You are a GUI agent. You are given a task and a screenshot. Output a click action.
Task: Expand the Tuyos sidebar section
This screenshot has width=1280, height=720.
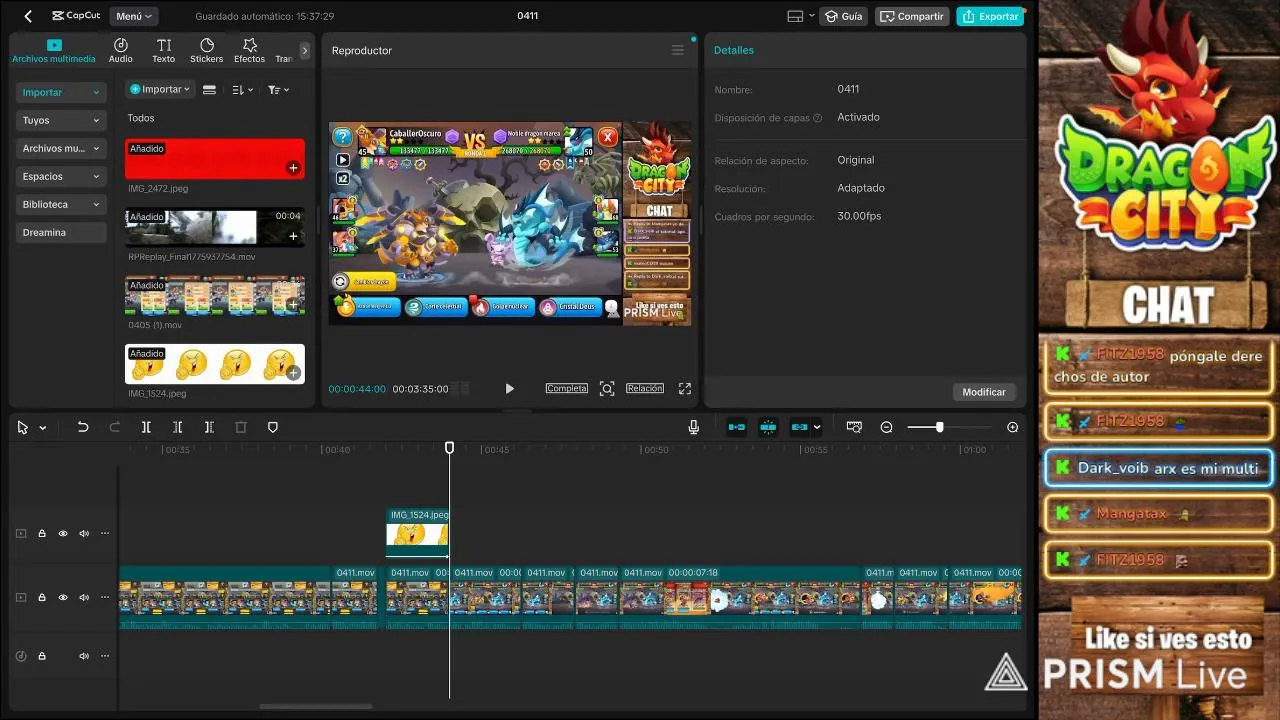[61, 120]
